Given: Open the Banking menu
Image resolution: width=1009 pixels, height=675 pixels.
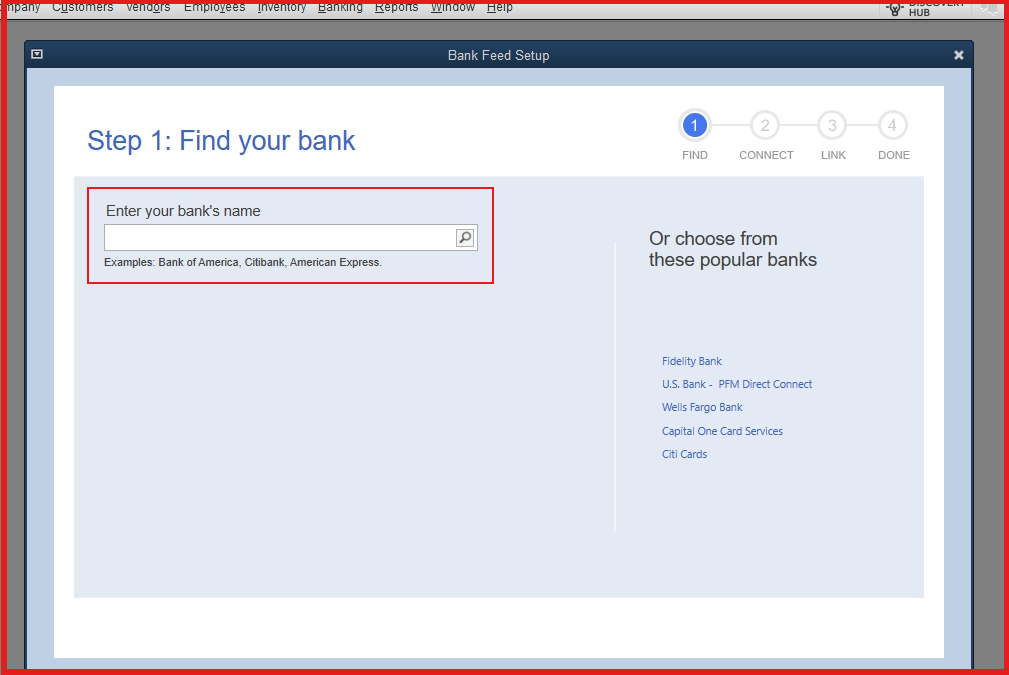Looking at the screenshot, I should coord(340,7).
